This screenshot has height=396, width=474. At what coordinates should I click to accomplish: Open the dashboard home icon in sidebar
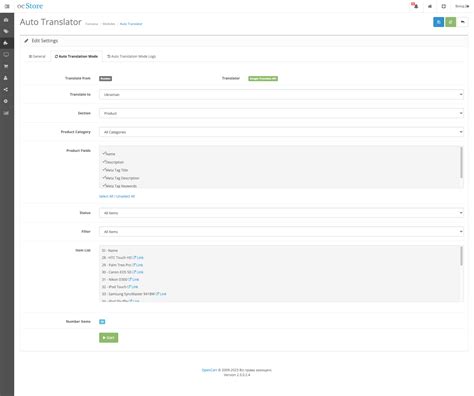click(x=6, y=20)
